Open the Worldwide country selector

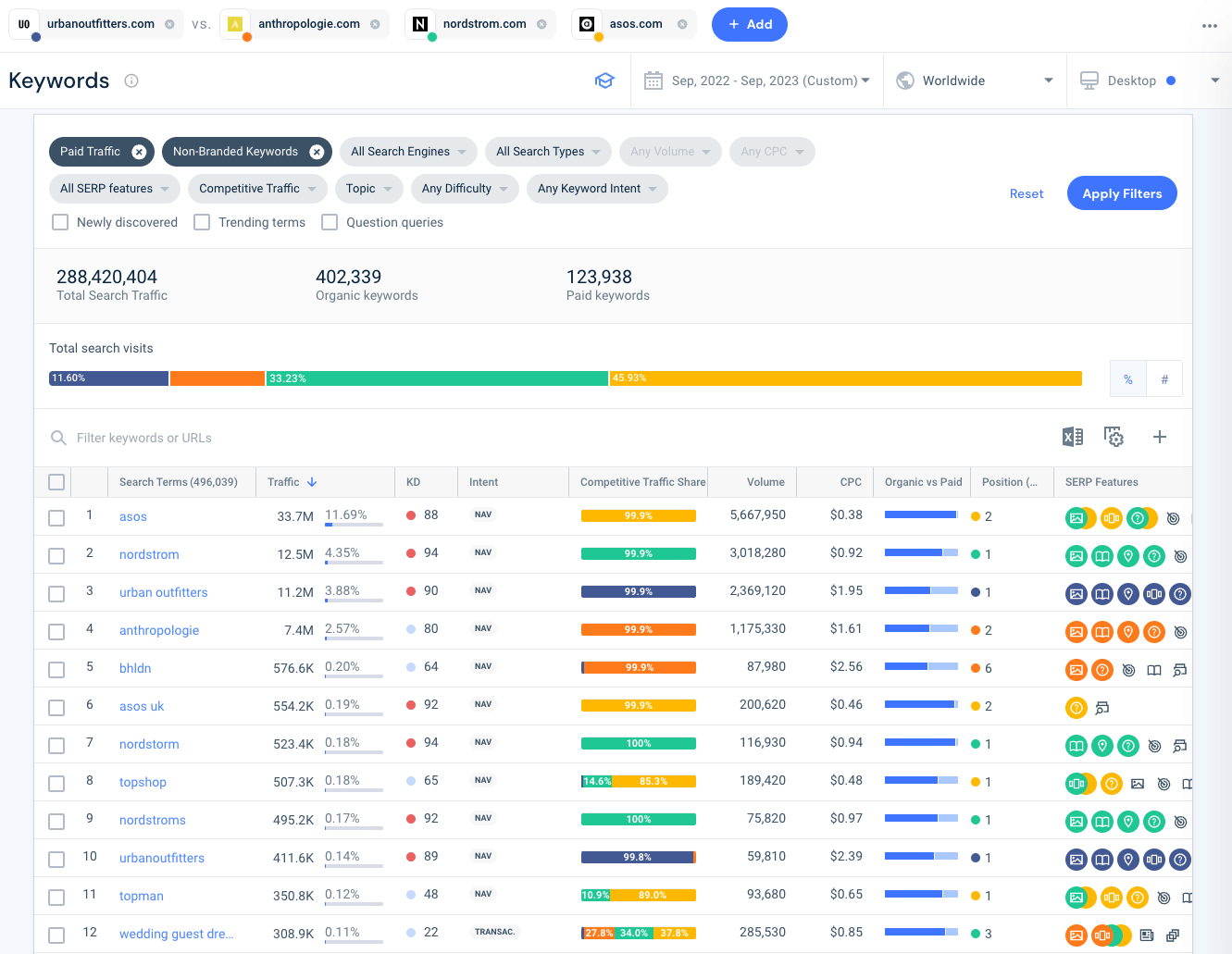pos(975,81)
